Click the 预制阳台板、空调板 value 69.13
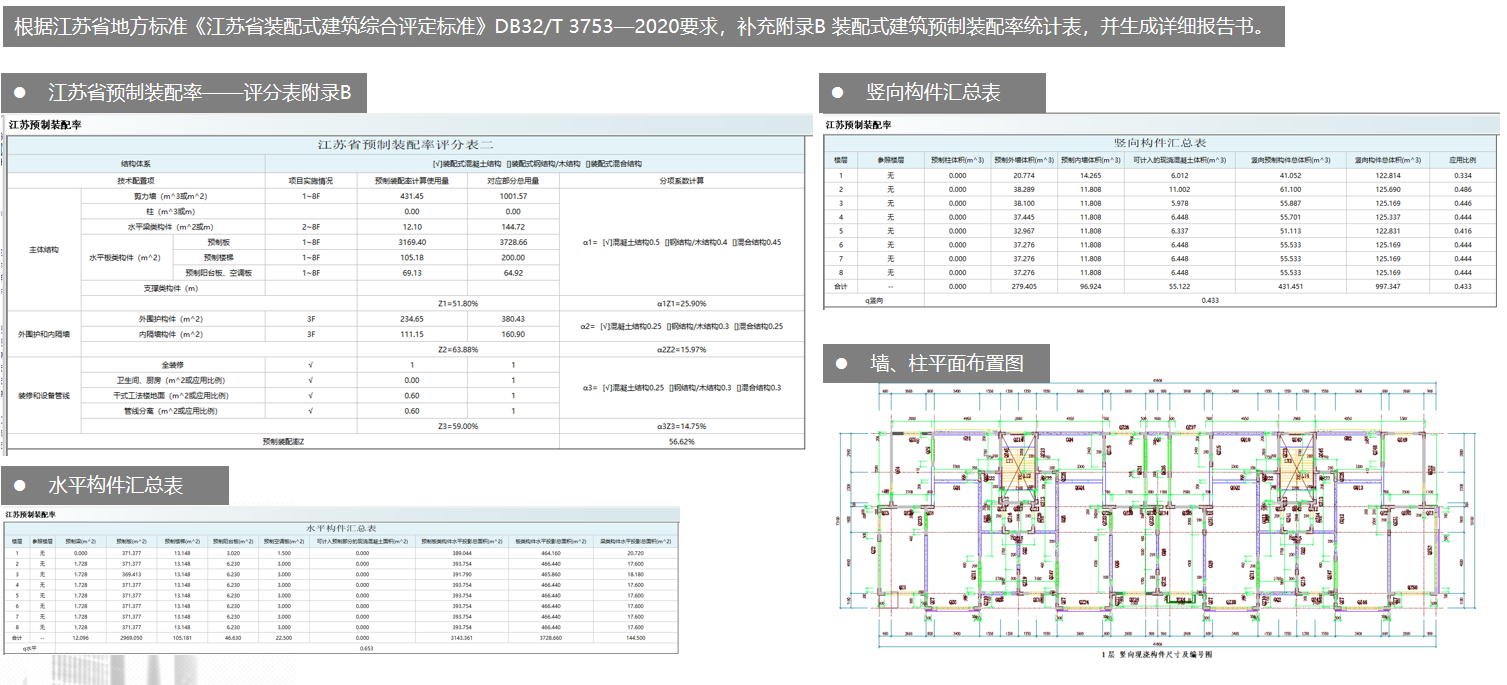 (412, 272)
